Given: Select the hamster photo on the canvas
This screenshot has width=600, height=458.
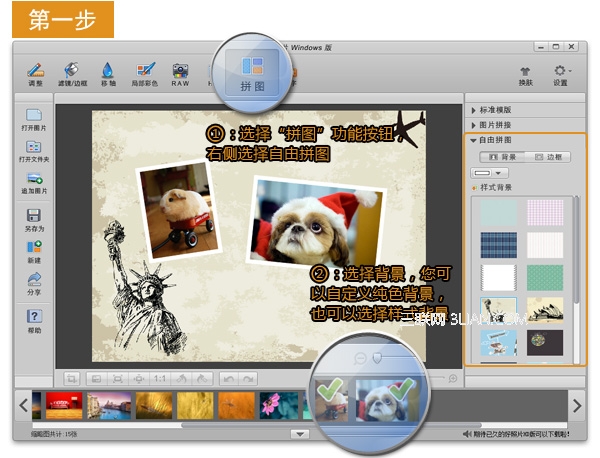Looking at the screenshot, I should coord(178,210).
